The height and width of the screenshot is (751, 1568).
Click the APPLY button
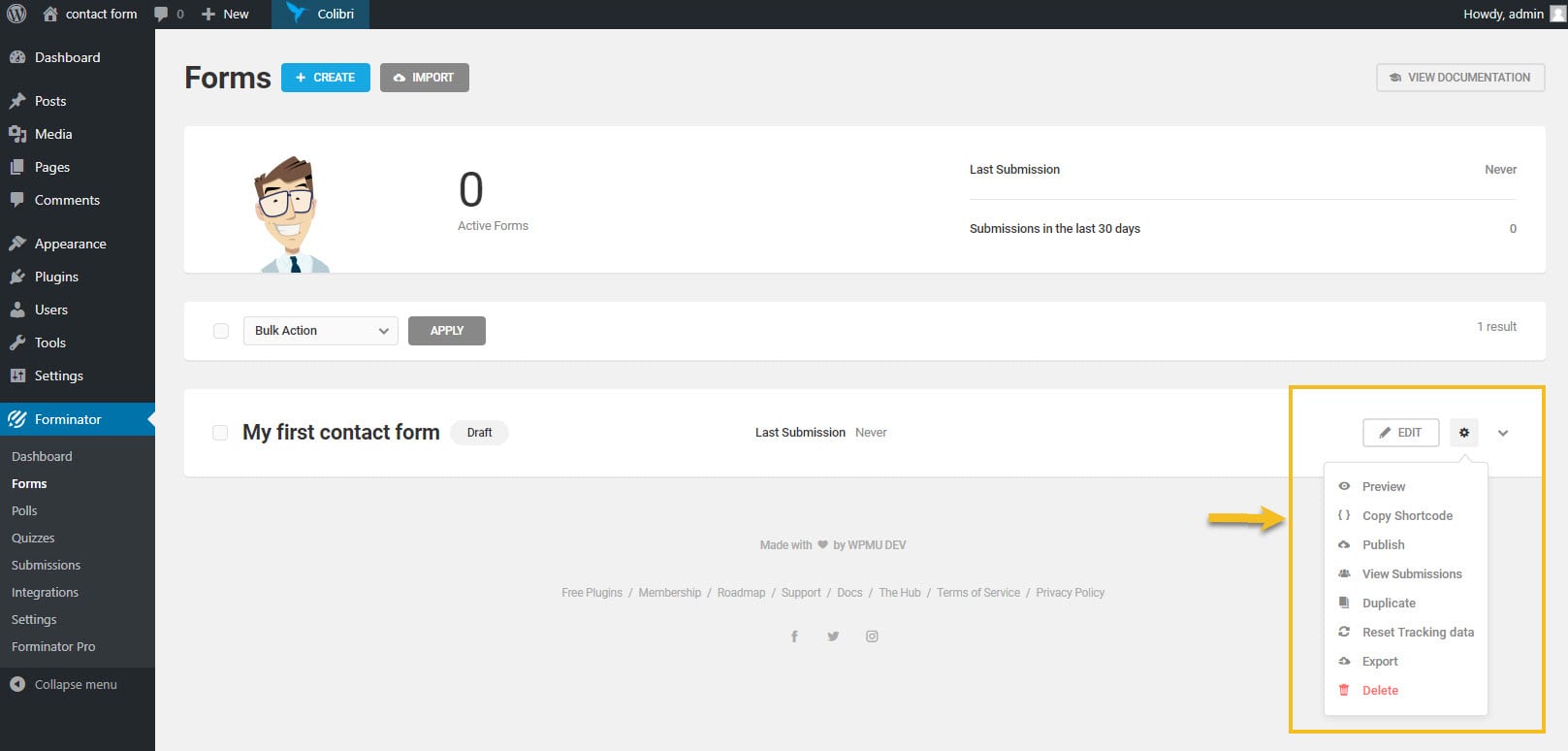[447, 331]
